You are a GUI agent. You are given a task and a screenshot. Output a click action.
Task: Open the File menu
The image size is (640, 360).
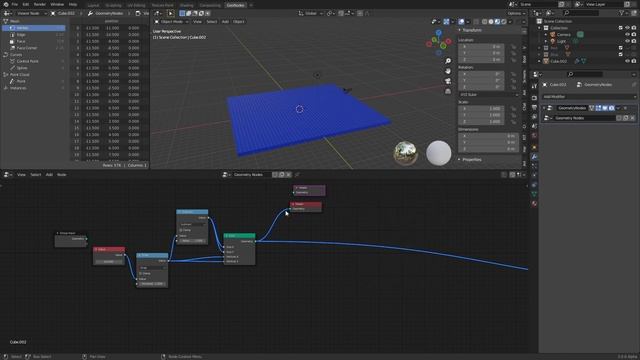15,4
